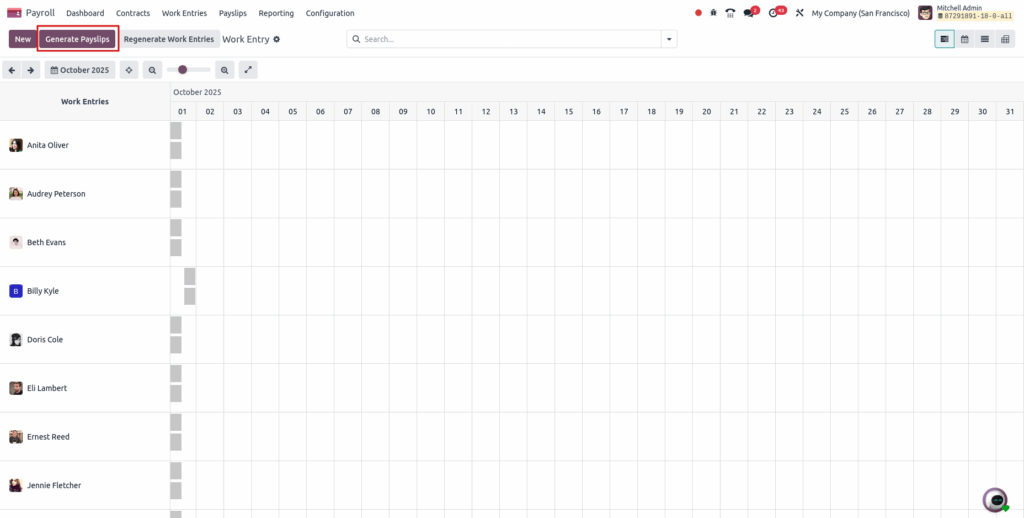1024x518 pixels.
Task: Go to previous month arrow
Action: click(12, 70)
